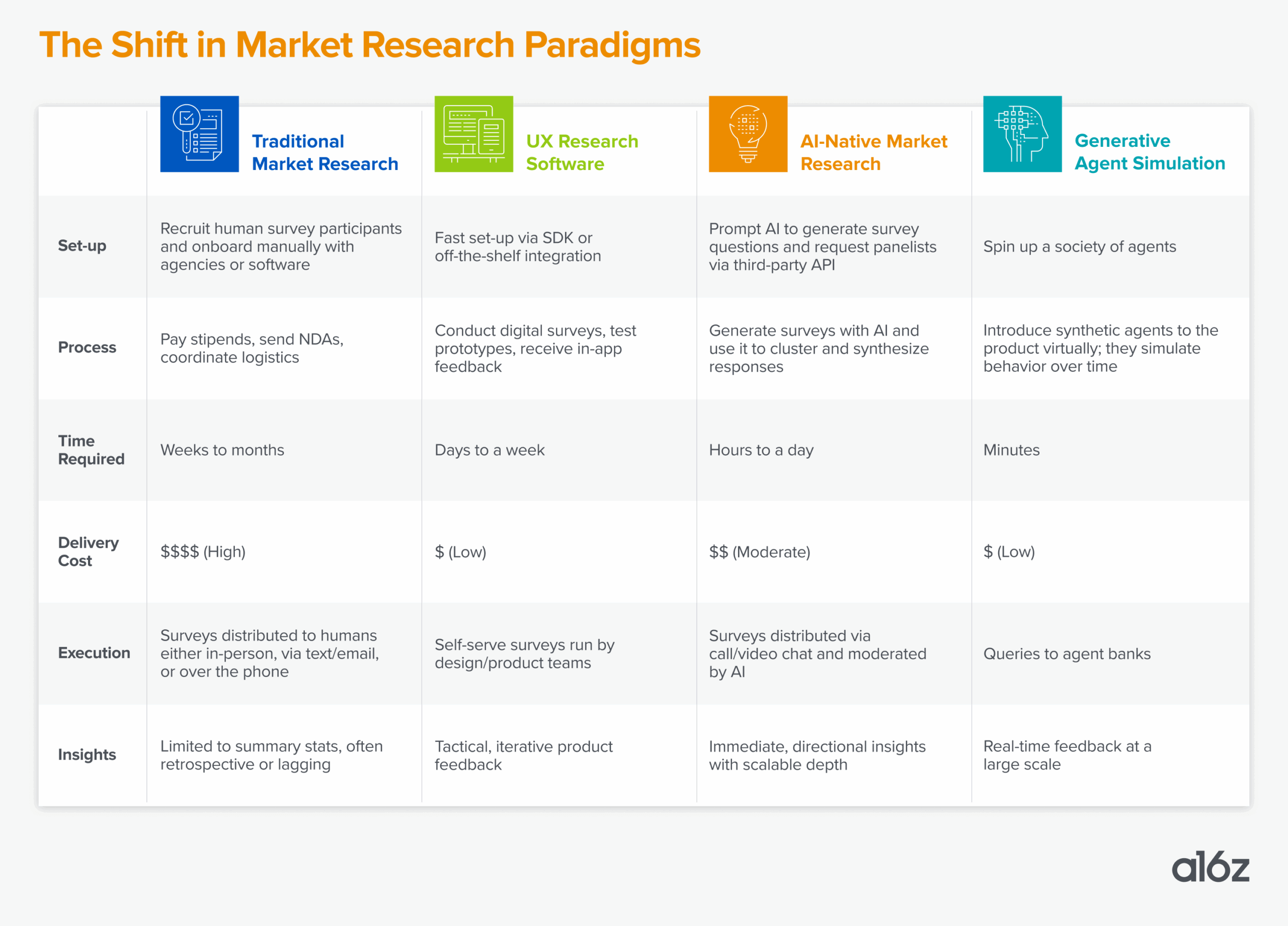Click the Insights row label
The image size is (1288, 926).
coord(87,754)
